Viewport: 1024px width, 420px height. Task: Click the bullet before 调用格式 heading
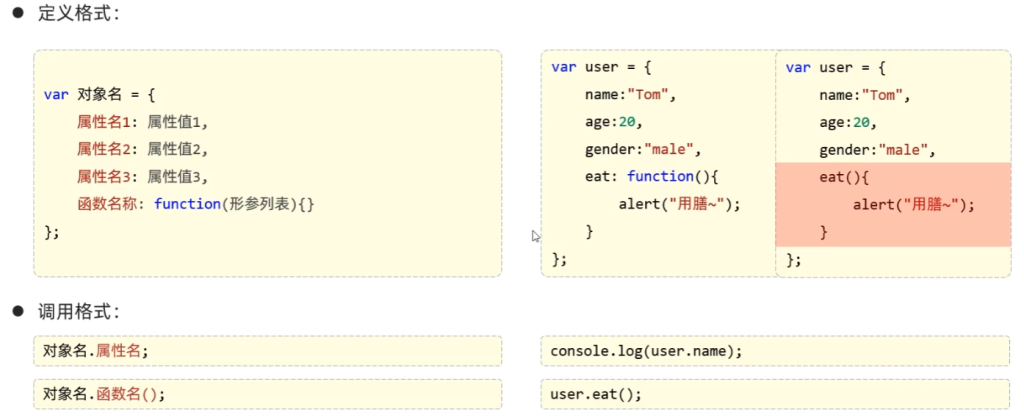coord(17,312)
